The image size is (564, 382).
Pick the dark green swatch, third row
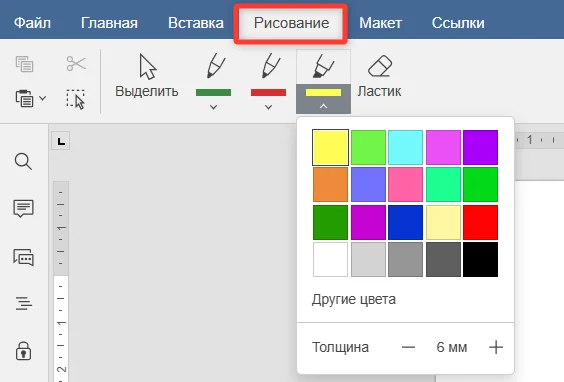click(330, 222)
